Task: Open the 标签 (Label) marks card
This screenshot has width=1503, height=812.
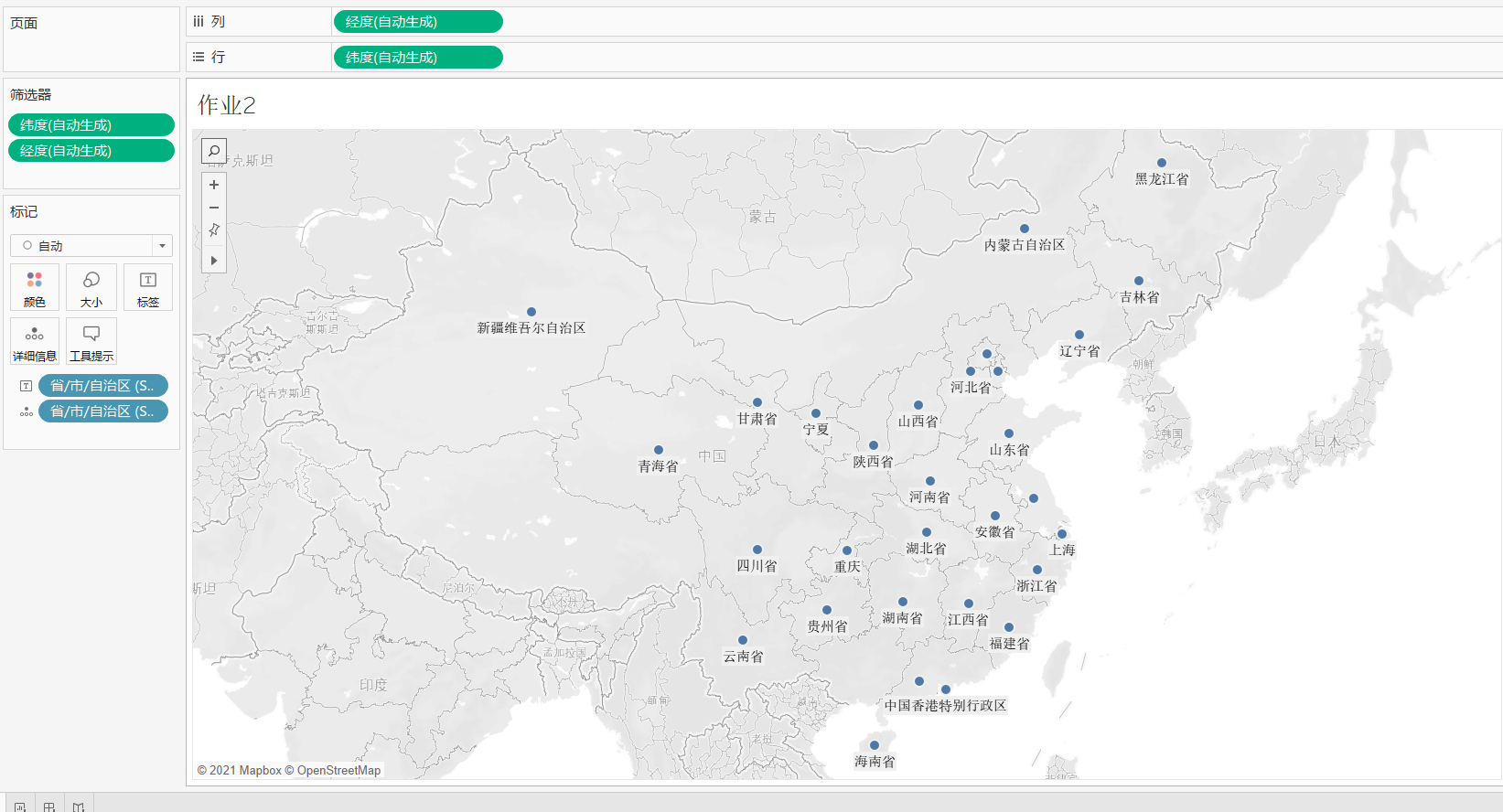Action: point(148,287)
